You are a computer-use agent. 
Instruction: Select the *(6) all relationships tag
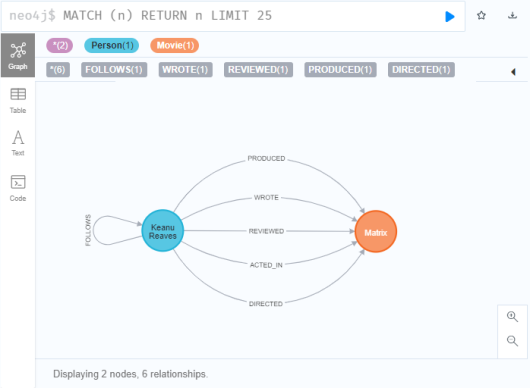coord(58,70)
